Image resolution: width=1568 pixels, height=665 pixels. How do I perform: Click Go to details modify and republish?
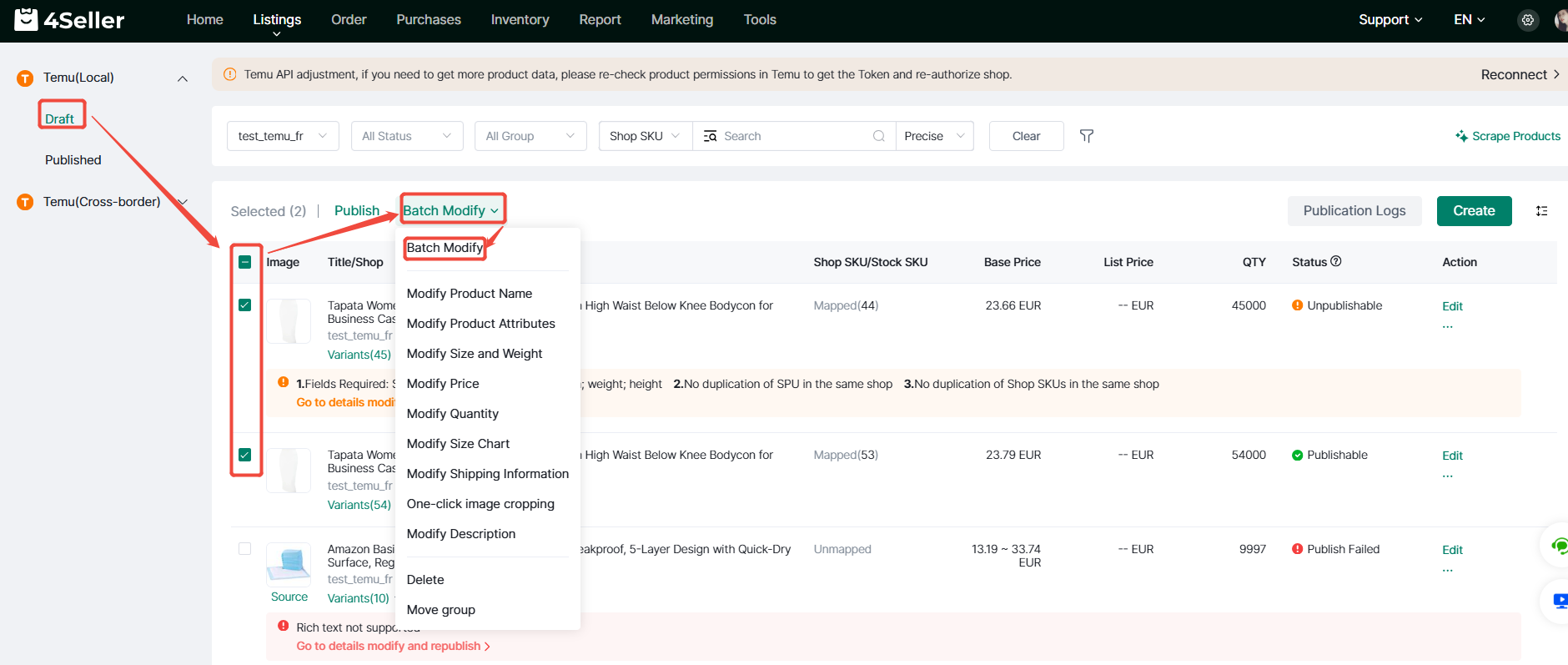point(393,646)
